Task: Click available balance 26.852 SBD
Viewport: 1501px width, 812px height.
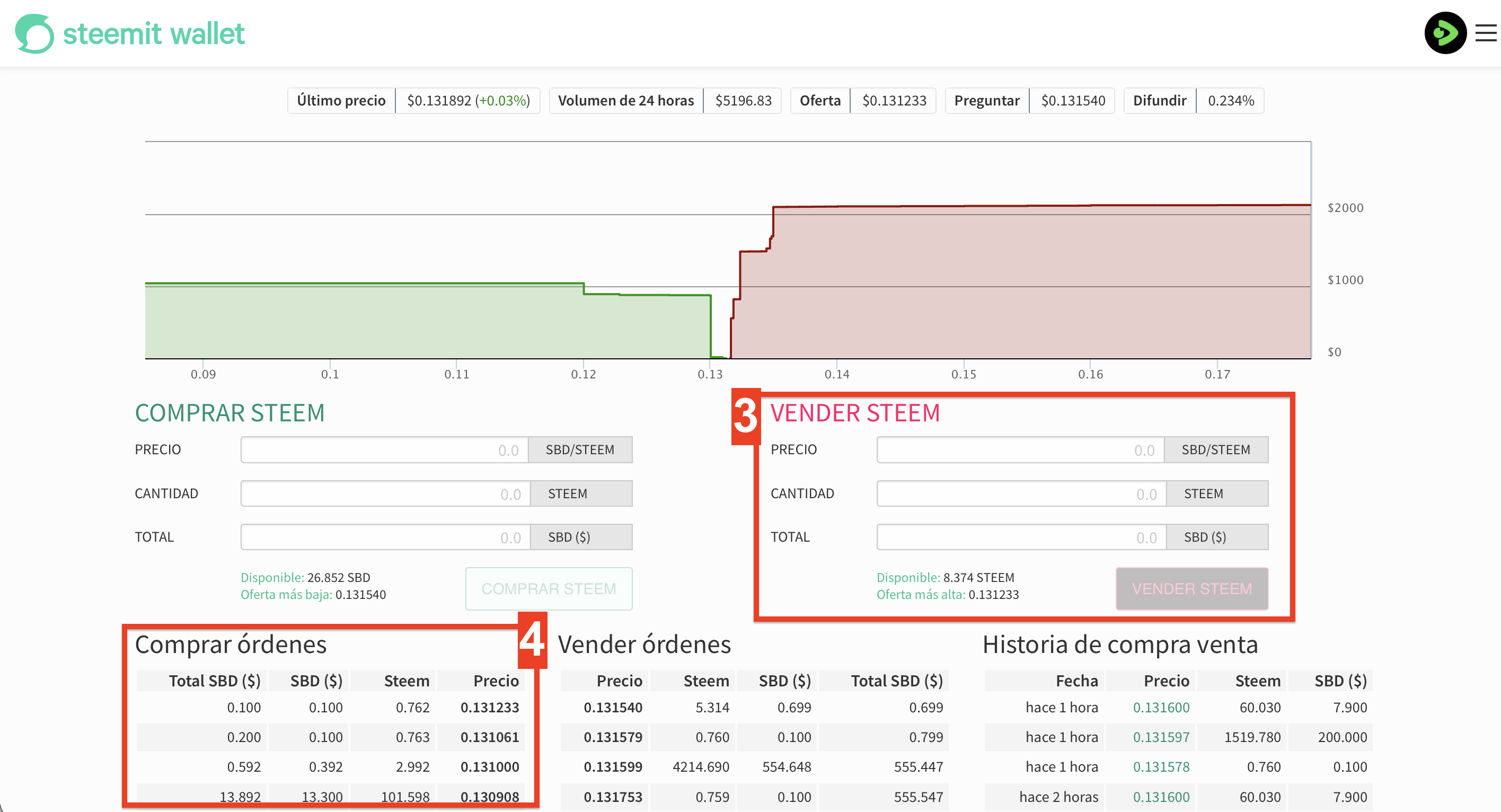Action: [339, 577]
